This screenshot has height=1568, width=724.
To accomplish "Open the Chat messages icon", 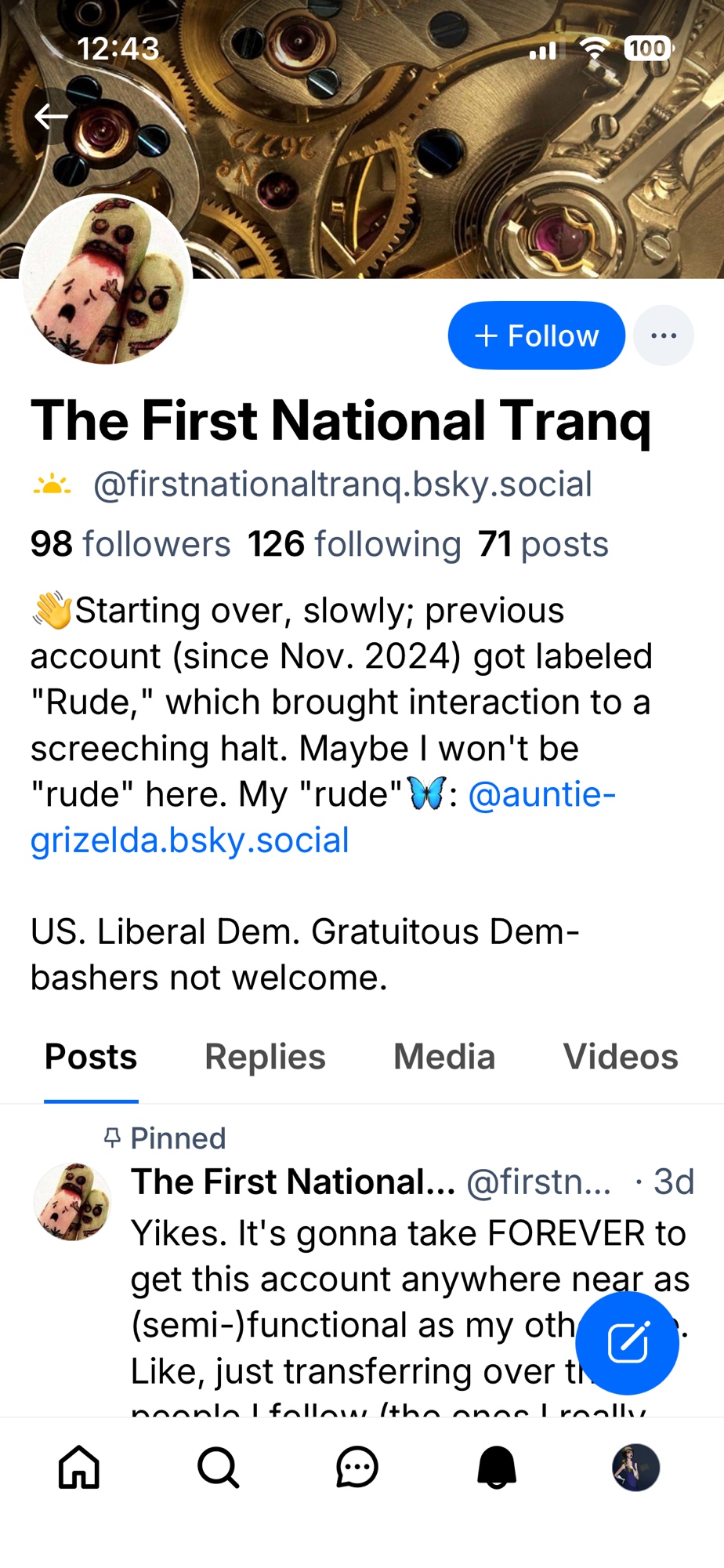I will click(x=357, y=1467).
